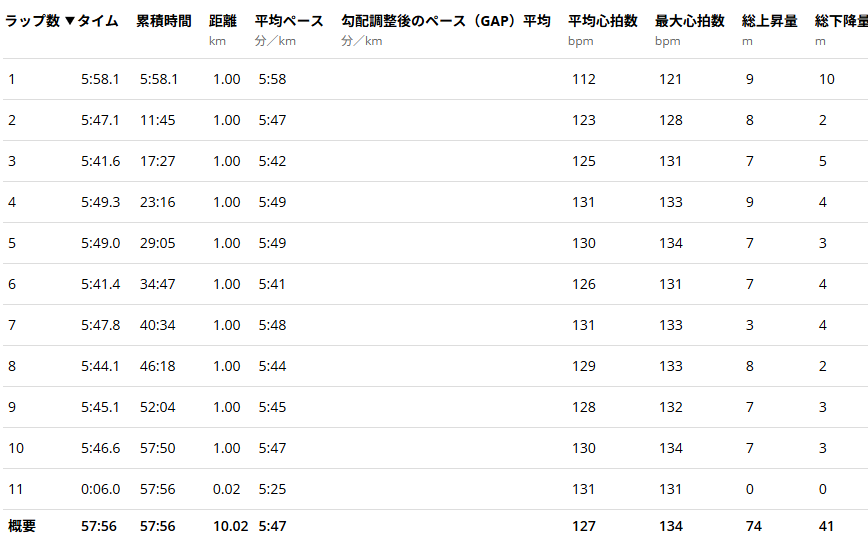
Task: Click lap 3 time value 5:41.6
Action: click(x=100, y=162)
